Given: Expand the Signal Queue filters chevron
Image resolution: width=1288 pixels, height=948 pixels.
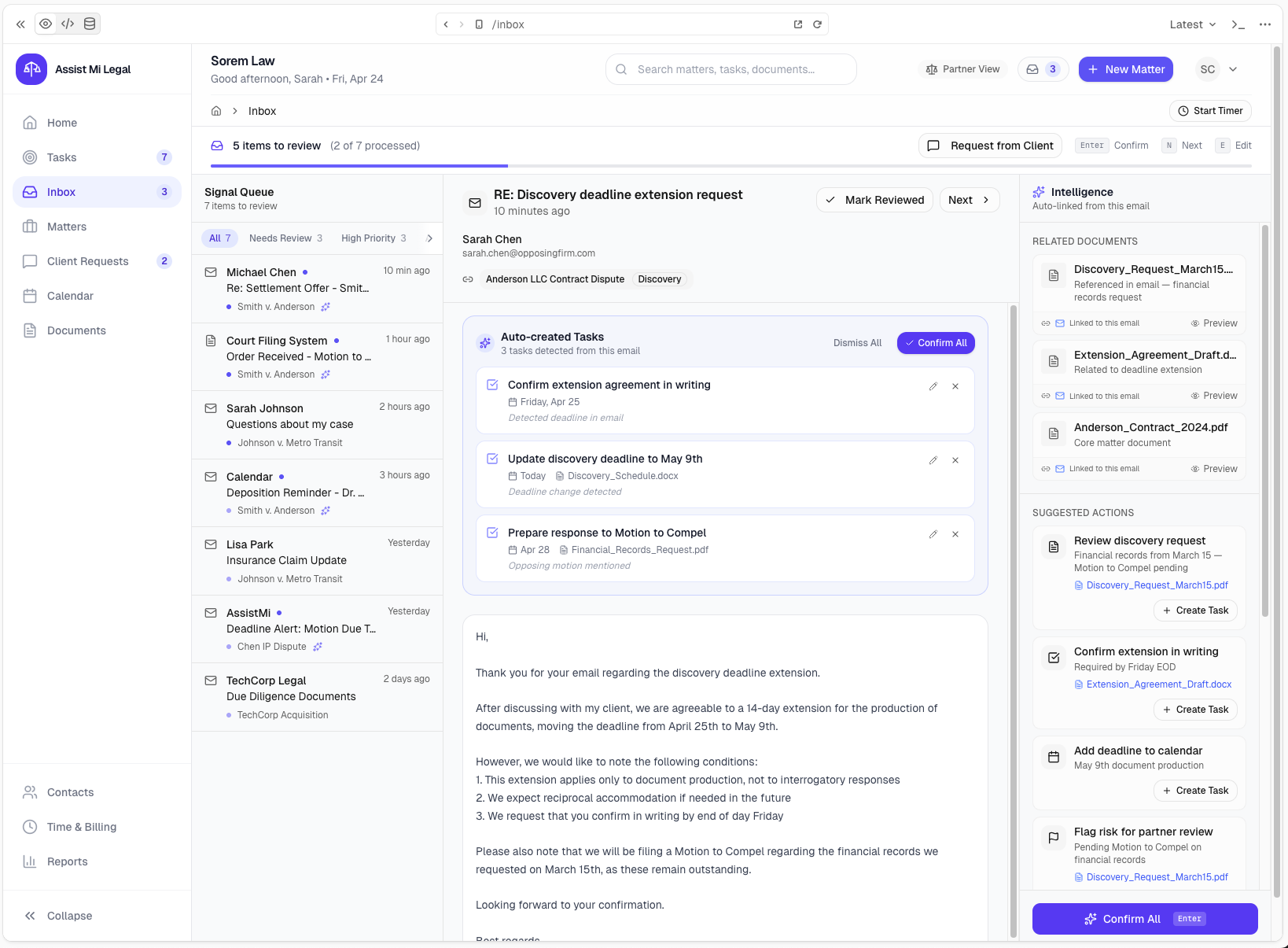Looking at the screenshot, I should 429,238.
